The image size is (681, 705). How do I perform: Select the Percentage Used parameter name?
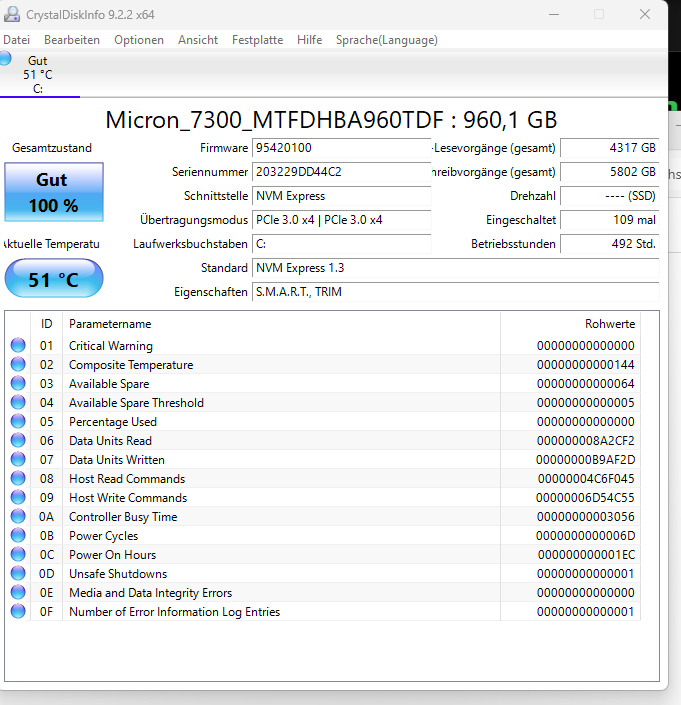coord(113,422)
